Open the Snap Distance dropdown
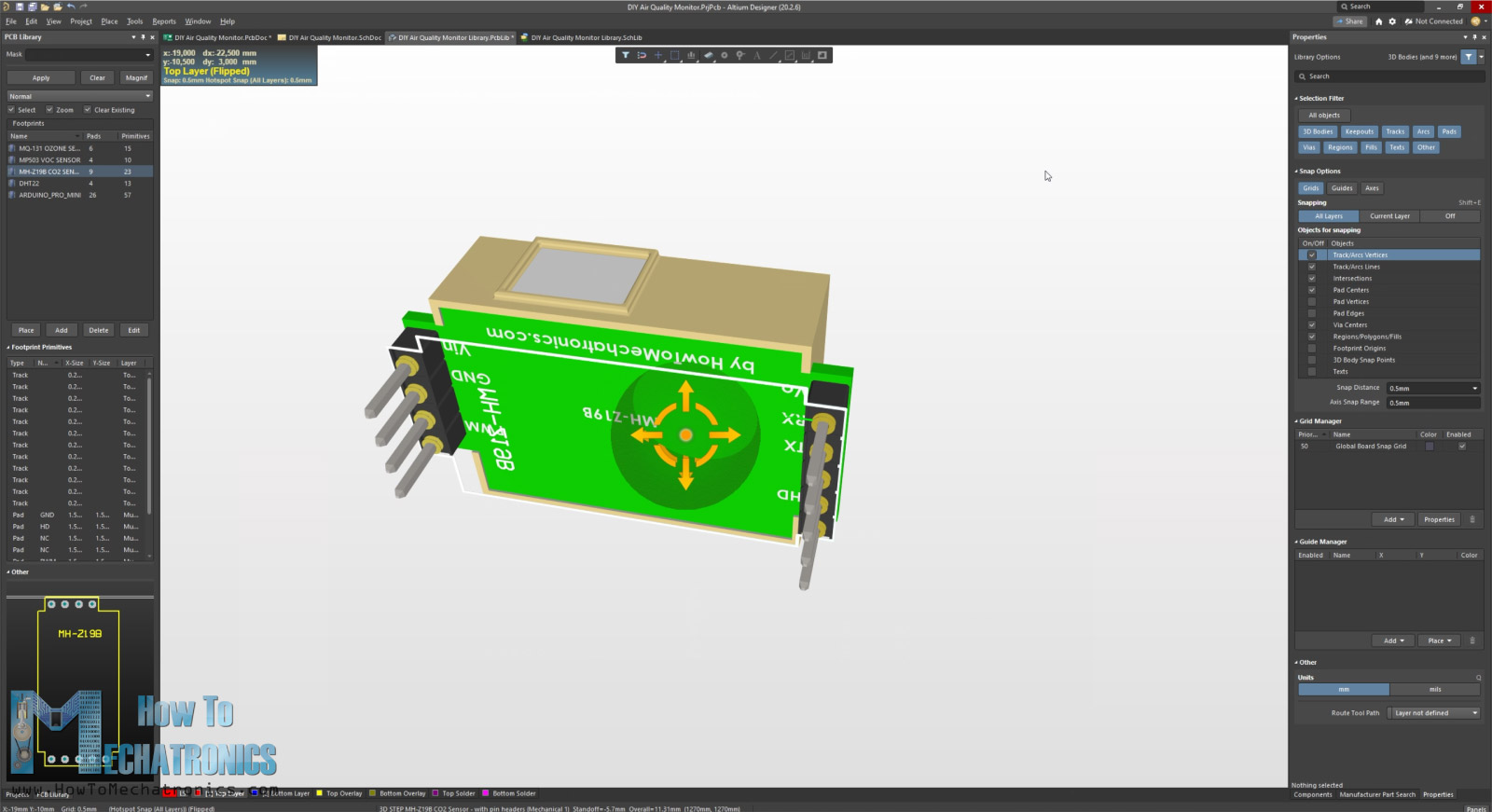 click(x=1474, y=389)
